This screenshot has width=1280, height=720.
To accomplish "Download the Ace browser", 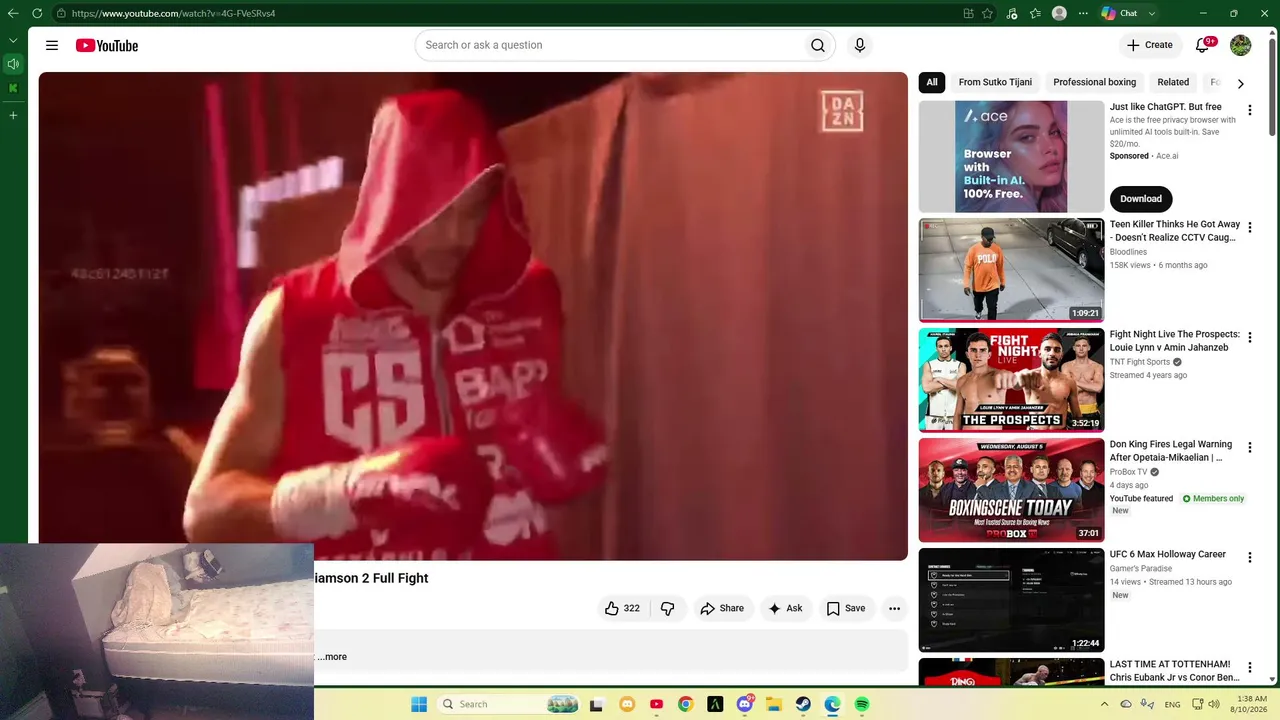I will click(x=1141, y=198).
